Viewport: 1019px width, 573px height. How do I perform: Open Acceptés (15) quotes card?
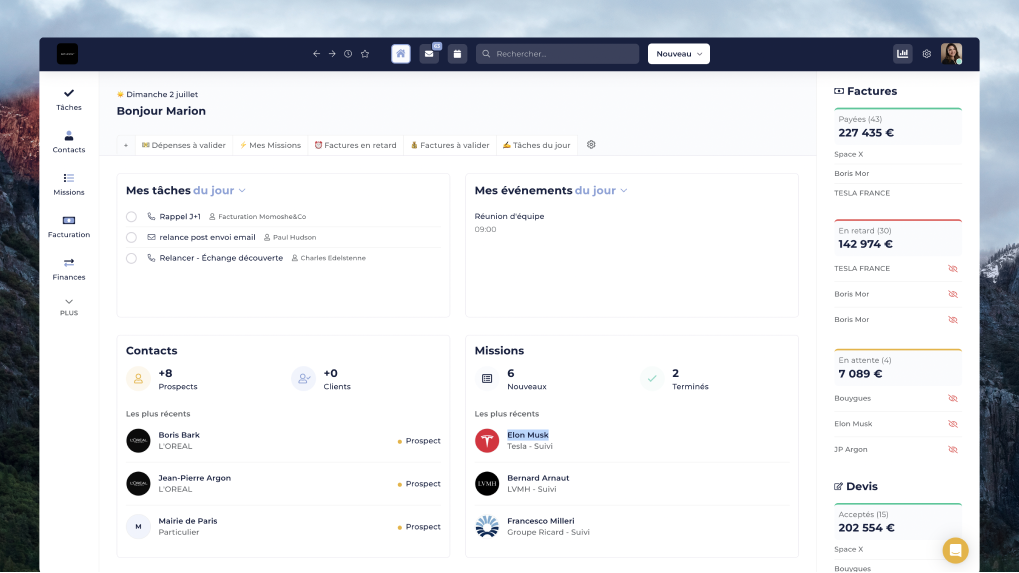pyautogui.click(x=897, y=521)
